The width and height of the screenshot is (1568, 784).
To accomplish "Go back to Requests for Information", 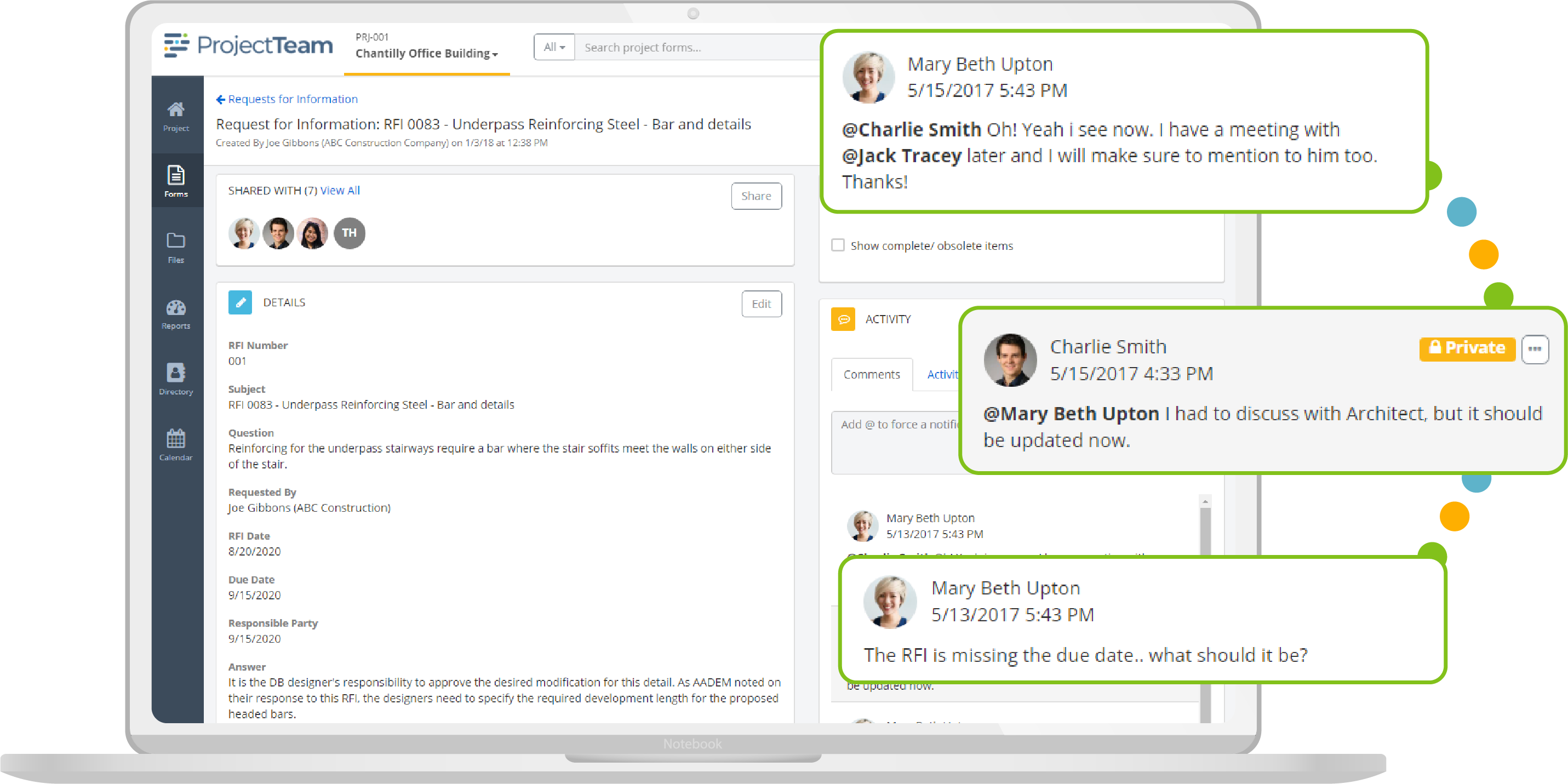I will tap(287, 99).
